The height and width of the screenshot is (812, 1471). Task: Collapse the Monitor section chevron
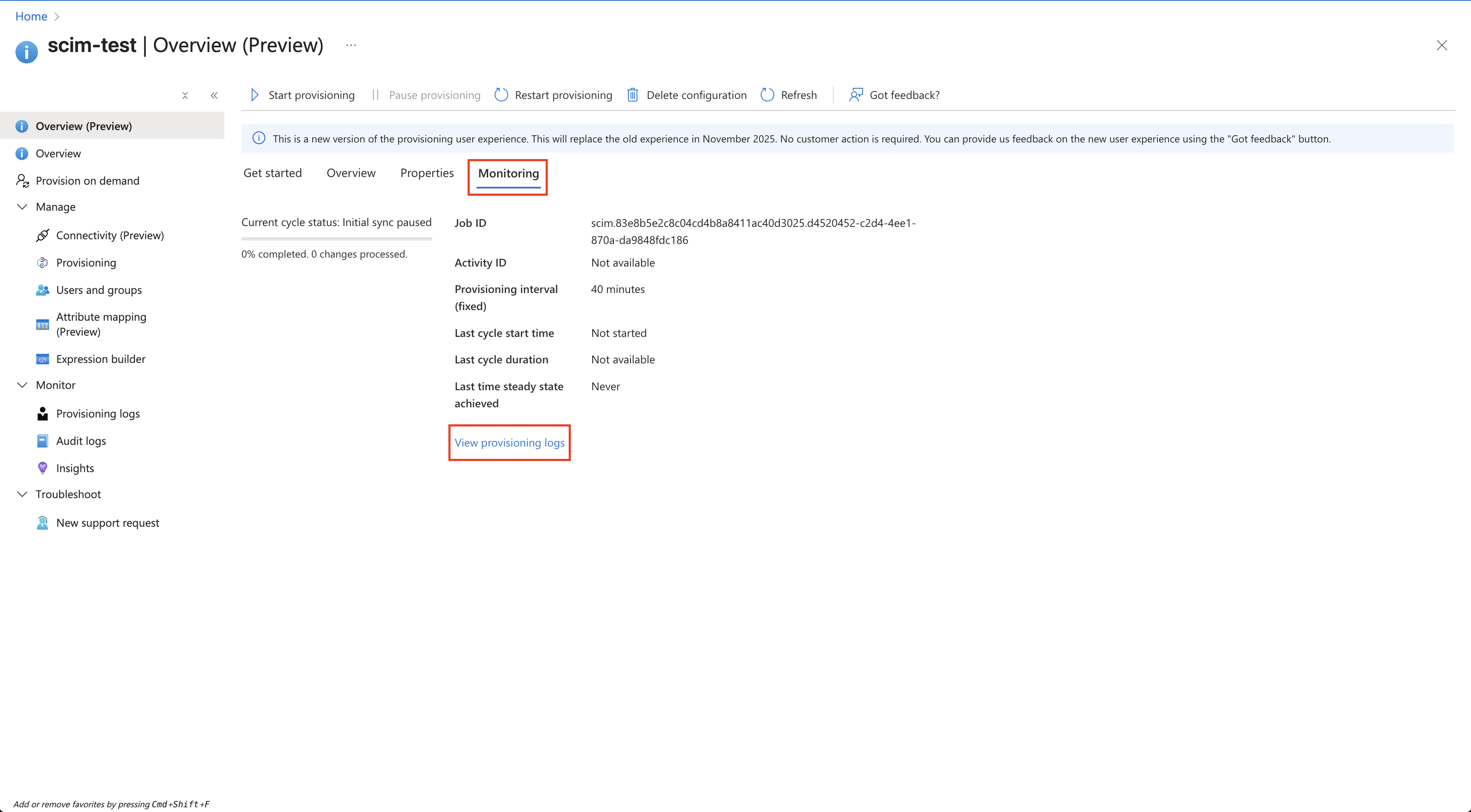coord(22,385)
